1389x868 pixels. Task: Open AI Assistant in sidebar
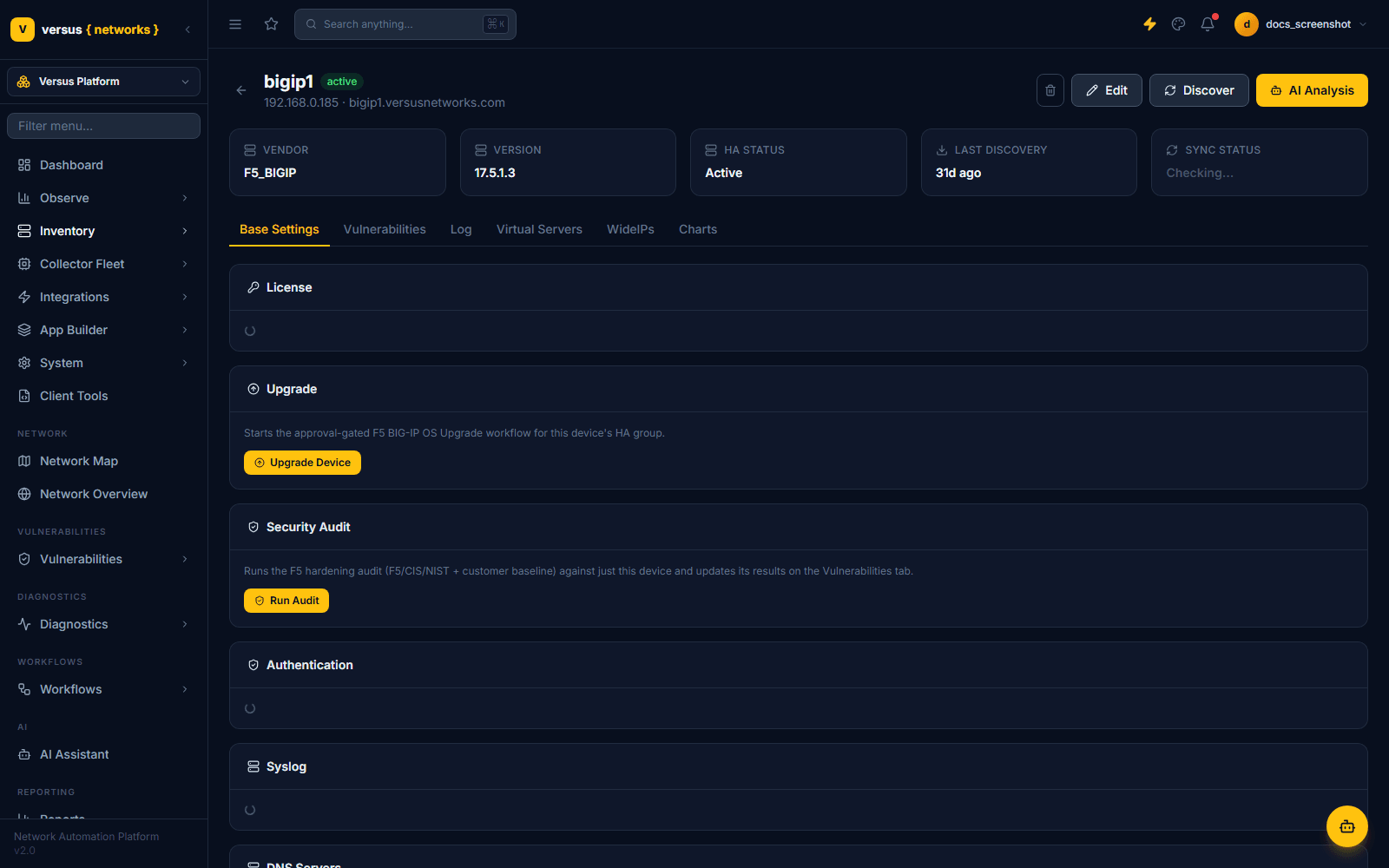tap(104, 754)
